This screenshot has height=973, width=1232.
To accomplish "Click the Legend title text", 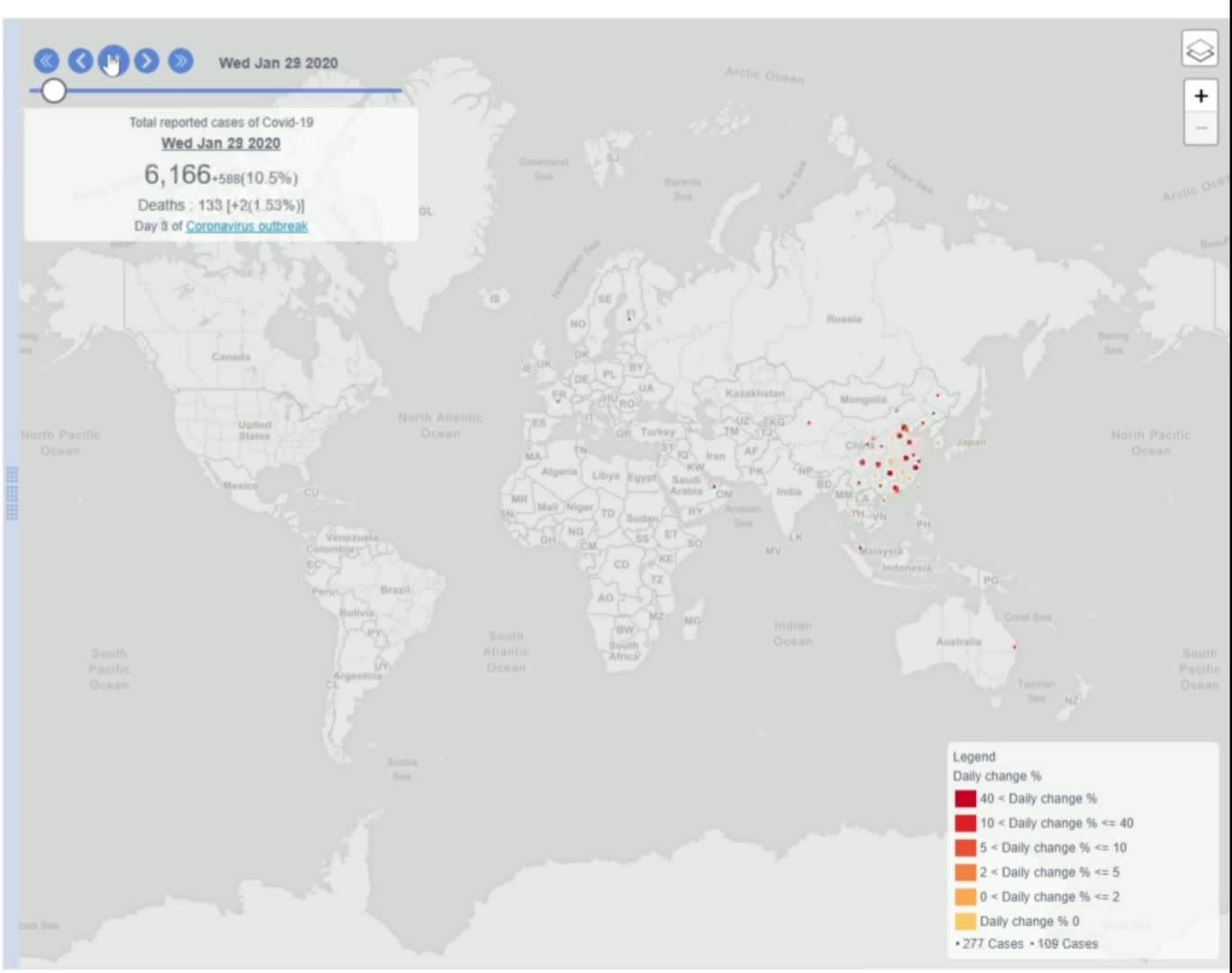I will pos(974,757).
